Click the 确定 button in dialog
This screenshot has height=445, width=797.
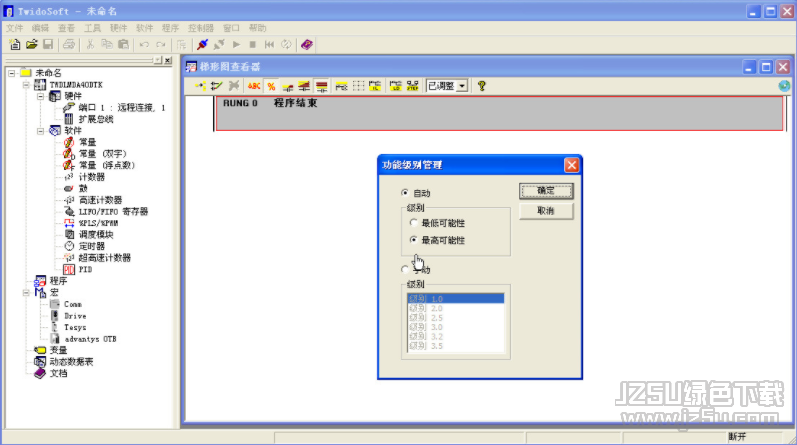coord(546,191)
